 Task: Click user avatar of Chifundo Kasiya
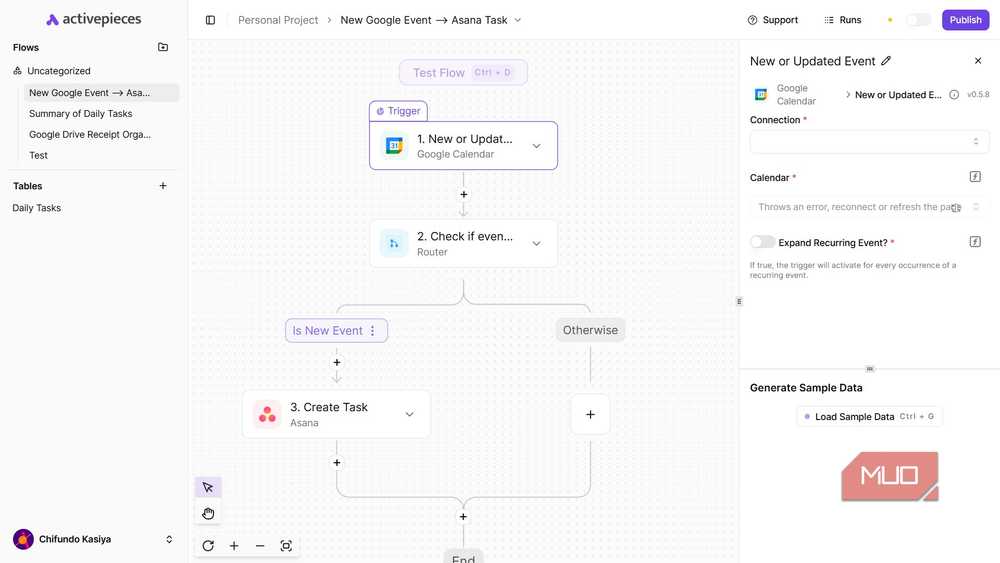[x=24, y=539]
